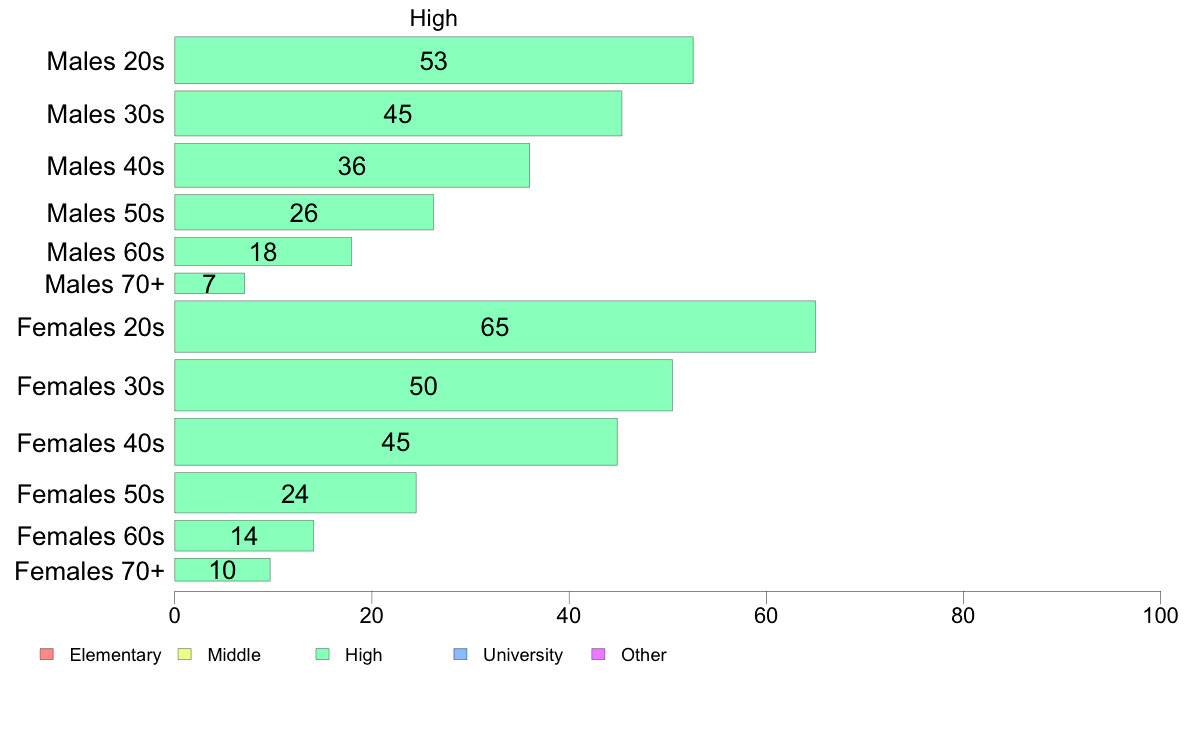Click the 100 tick label on axis
Screen dimensions: 1188x736
[x=1160, y=615]
